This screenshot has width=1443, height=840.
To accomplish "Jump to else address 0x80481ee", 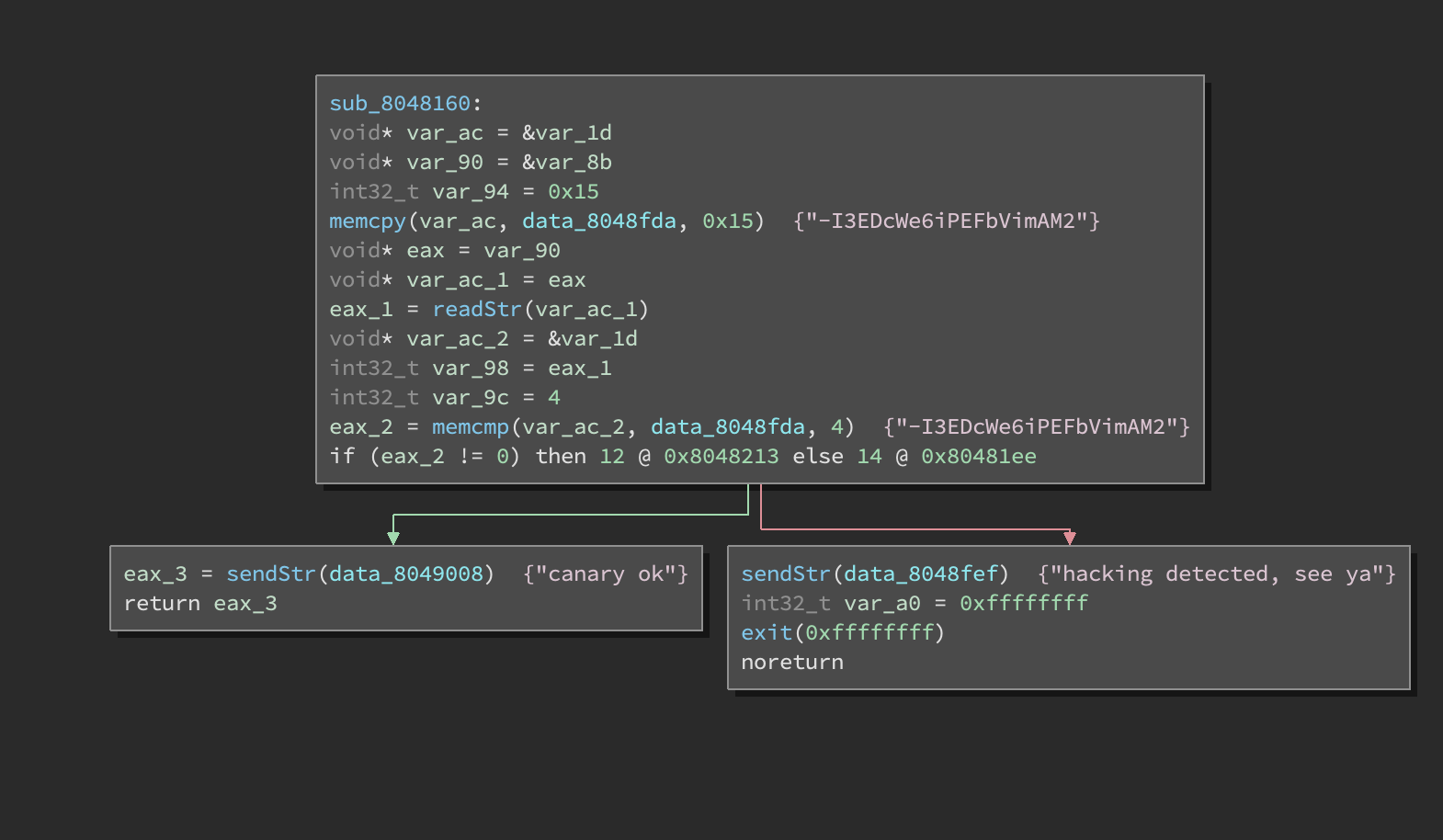I will (x=978, y=457).
